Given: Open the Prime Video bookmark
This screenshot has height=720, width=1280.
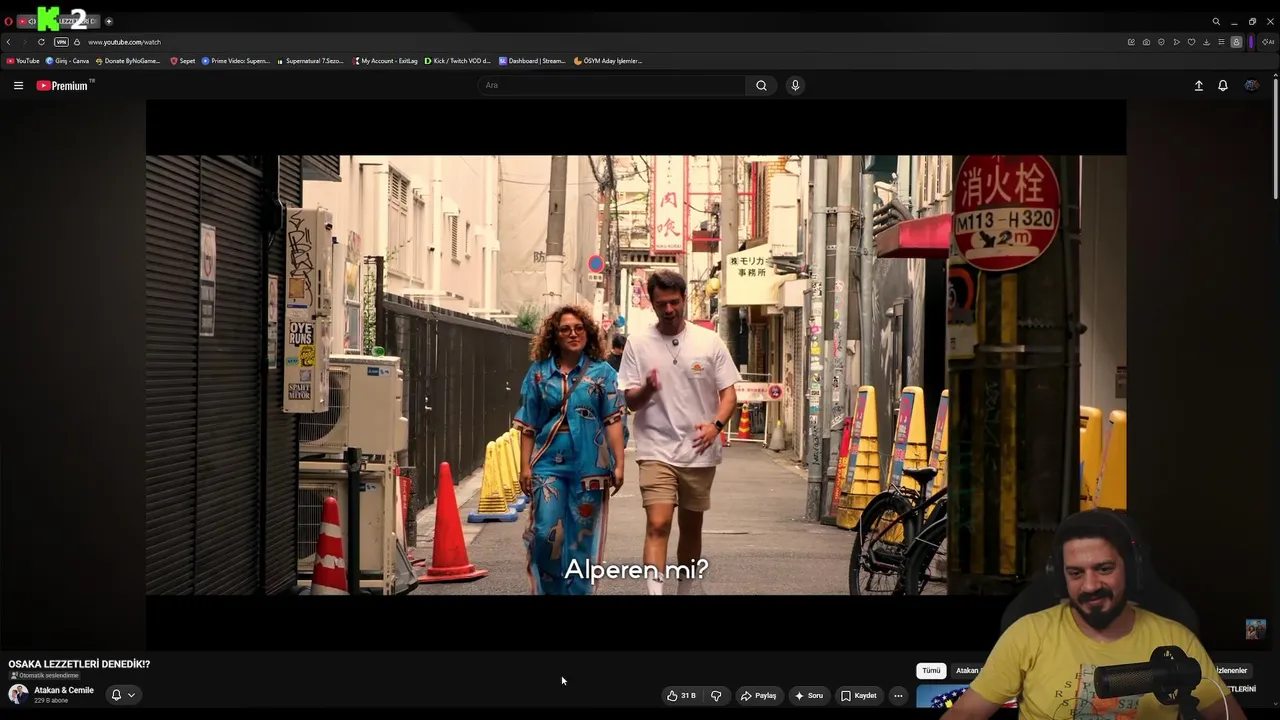Looking at the screenshot, I should coord(236,61).
